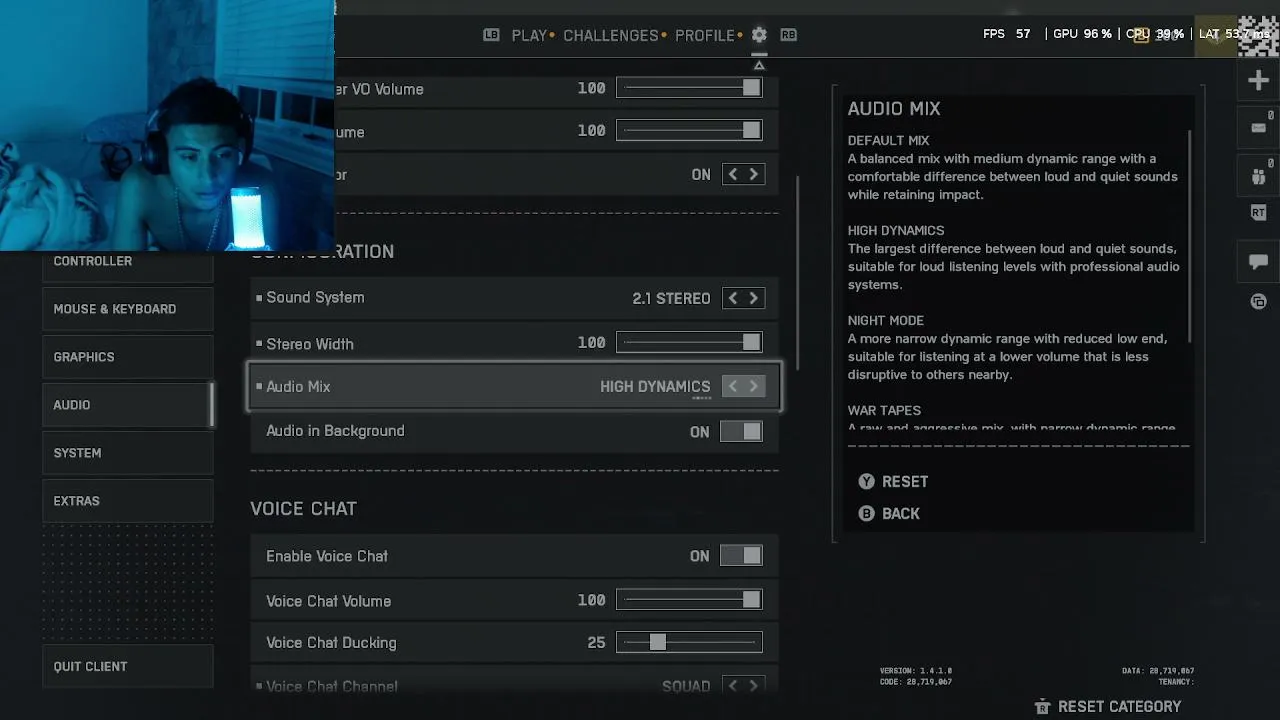1280x720 pixels.
Task: Change Voice Chat Channel with right arrow
Action: (x=754, y=686)
